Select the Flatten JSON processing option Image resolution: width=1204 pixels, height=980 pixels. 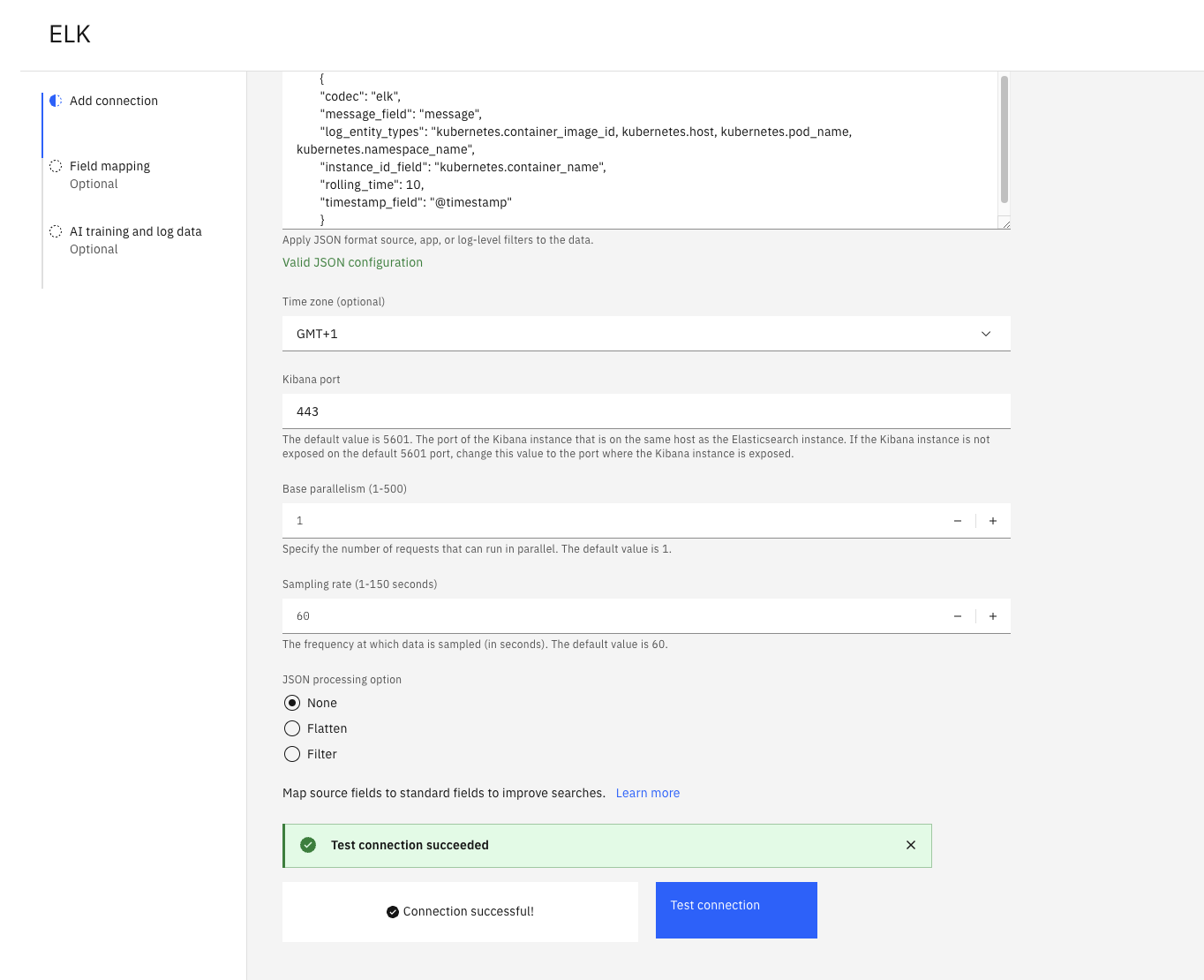[x=292, y=728]
